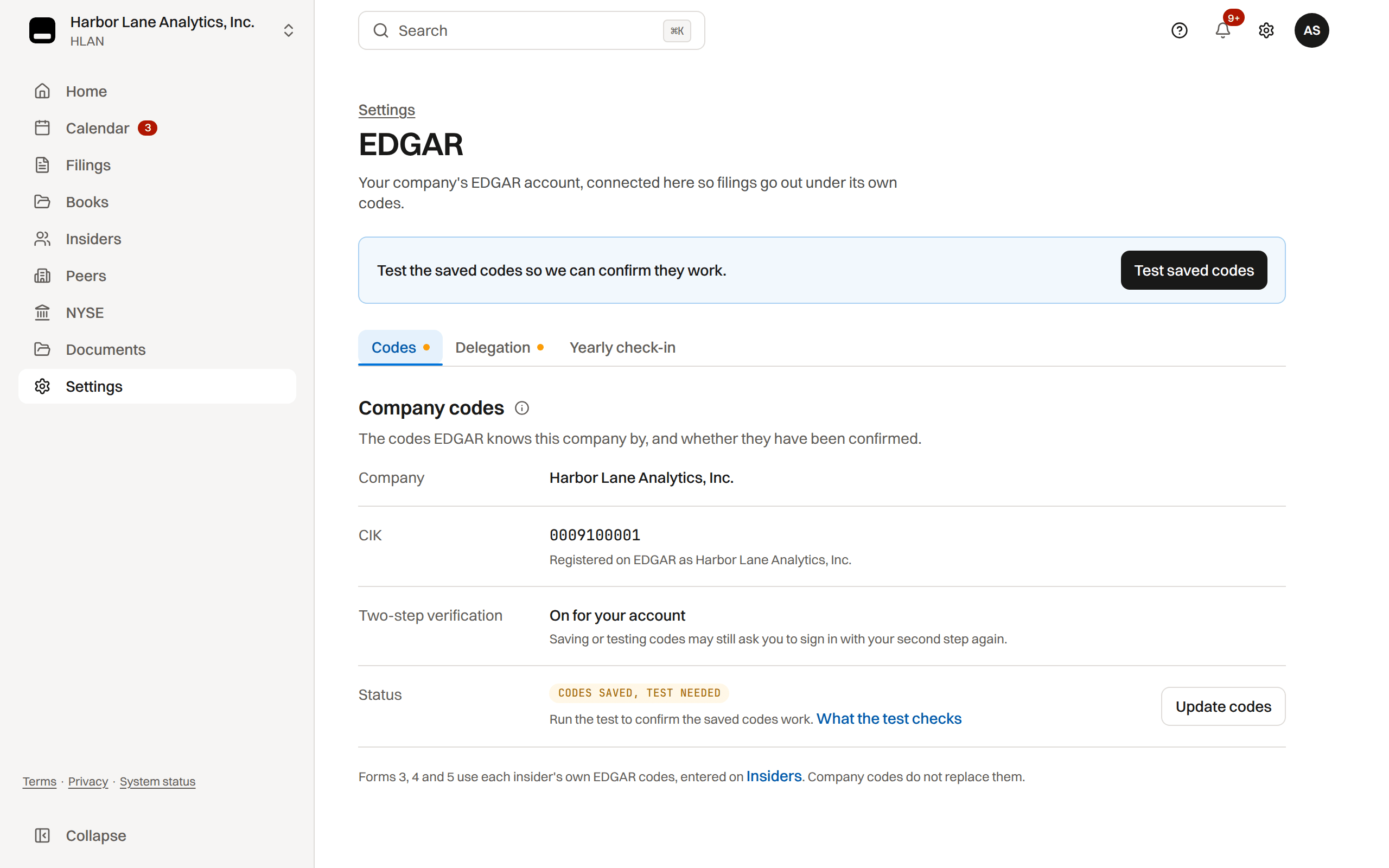Click the Settings gear icon in sidebar
The height and width of the screenshot is (868, 1389).
[x=42, y=386]
